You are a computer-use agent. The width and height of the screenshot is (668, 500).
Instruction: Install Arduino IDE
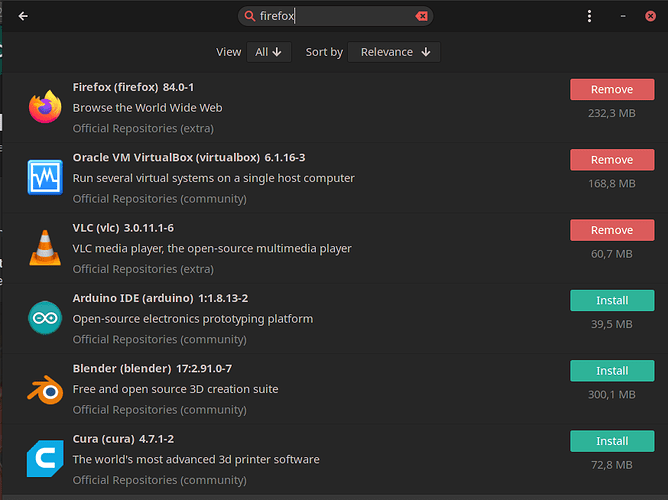[612, 300]
